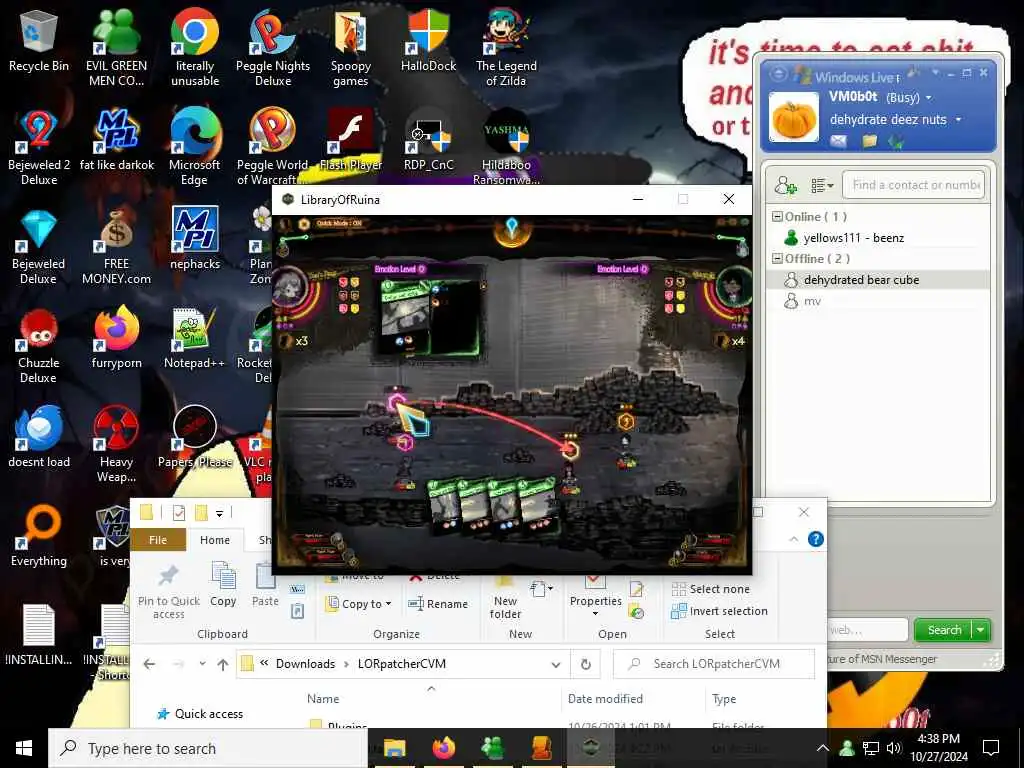Screen dimensions: 1024x768
Task: Open the nephacks desktop shortcut
Action: (195, 239)
